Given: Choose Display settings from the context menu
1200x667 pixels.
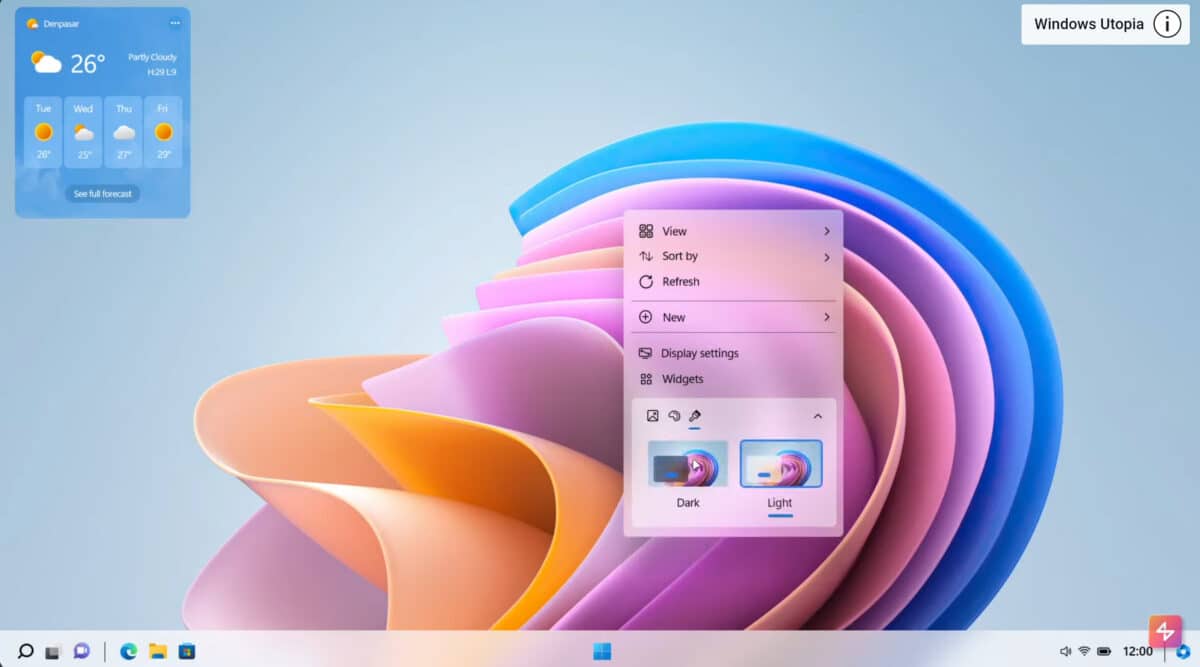Looking at the screenshot, I should (x=699, y=353).
